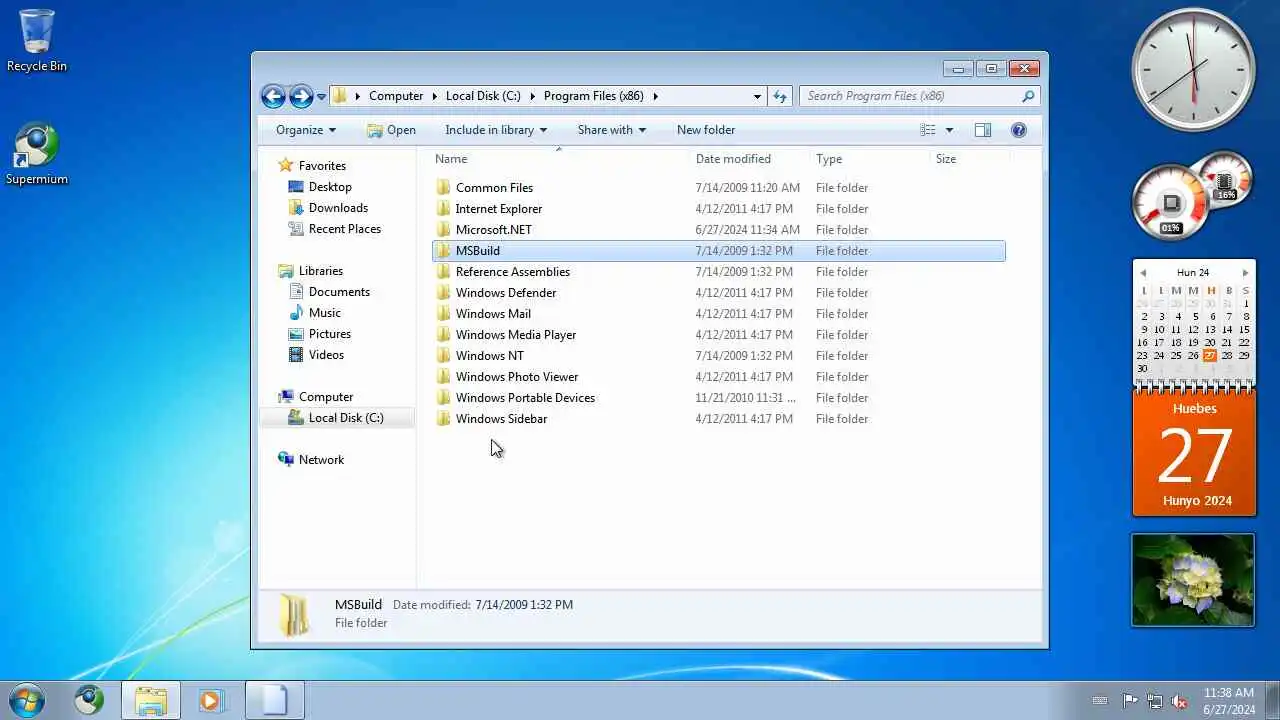Viewport: 1280px width, 720px height.
Task: Open the Include in library menu
Action: click(x=496, y=130)
